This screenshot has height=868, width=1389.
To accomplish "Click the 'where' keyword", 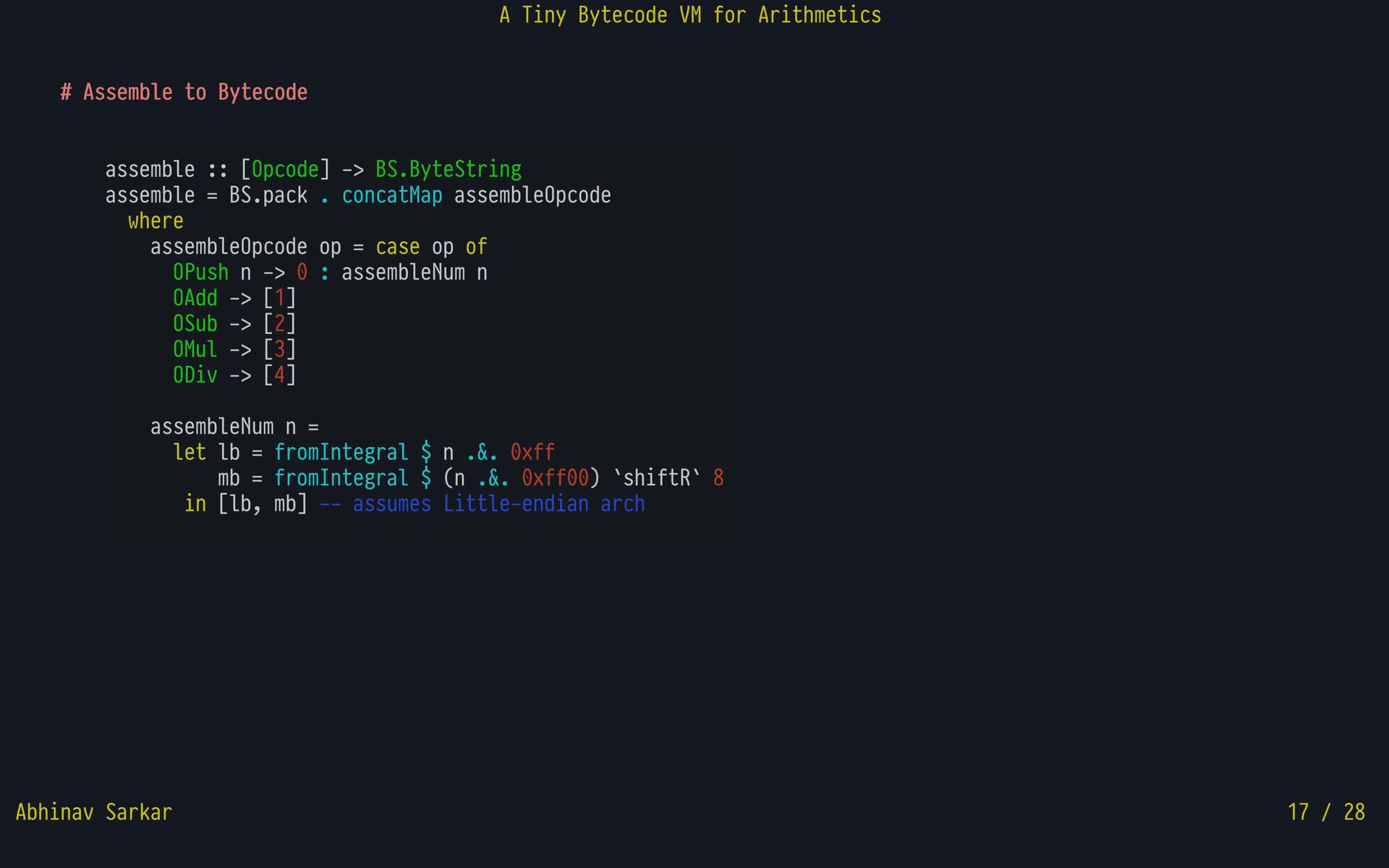I will click(156, 221).
